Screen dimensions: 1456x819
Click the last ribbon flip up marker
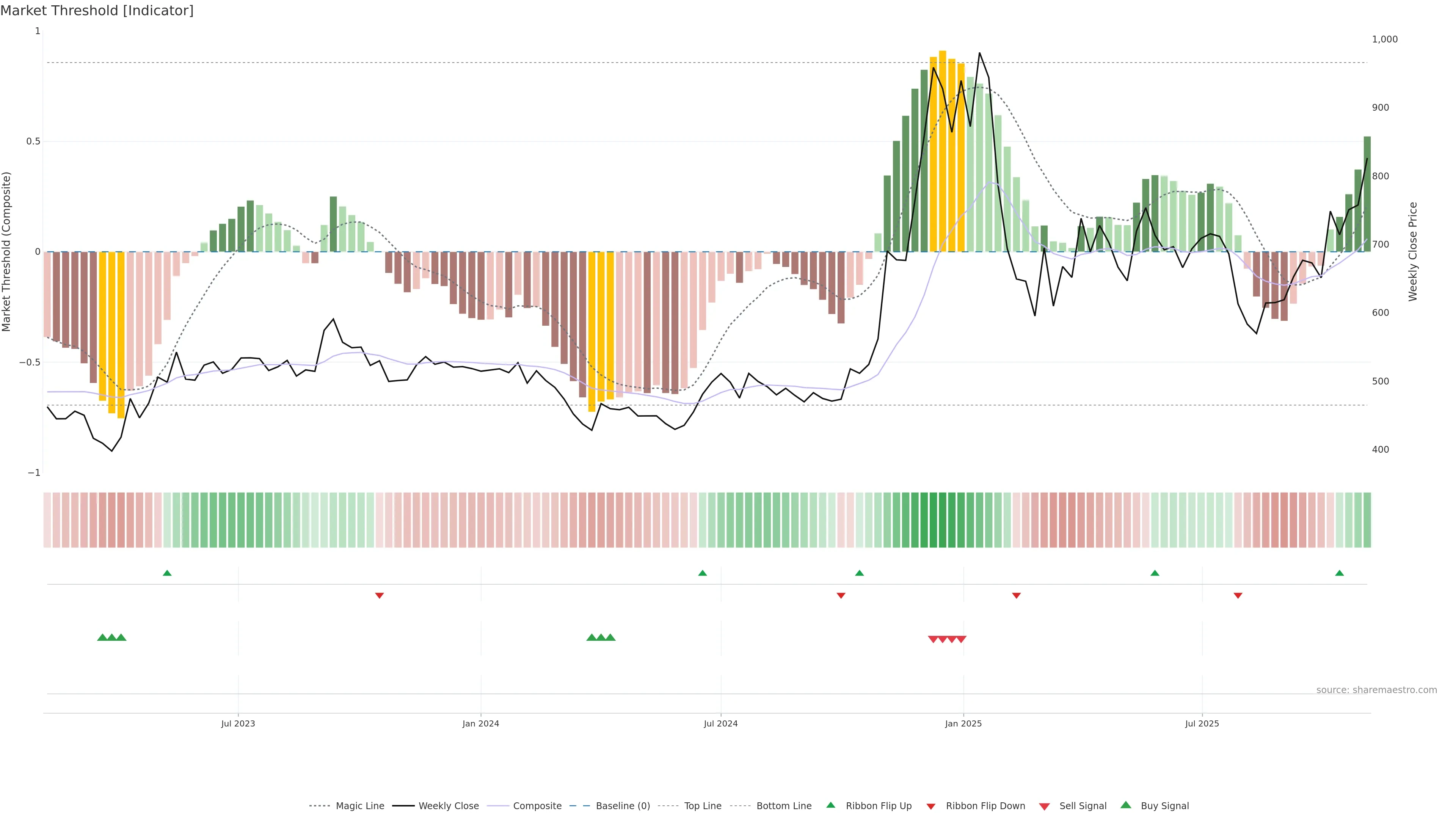pyautogui.click(x=1339, y=573)
